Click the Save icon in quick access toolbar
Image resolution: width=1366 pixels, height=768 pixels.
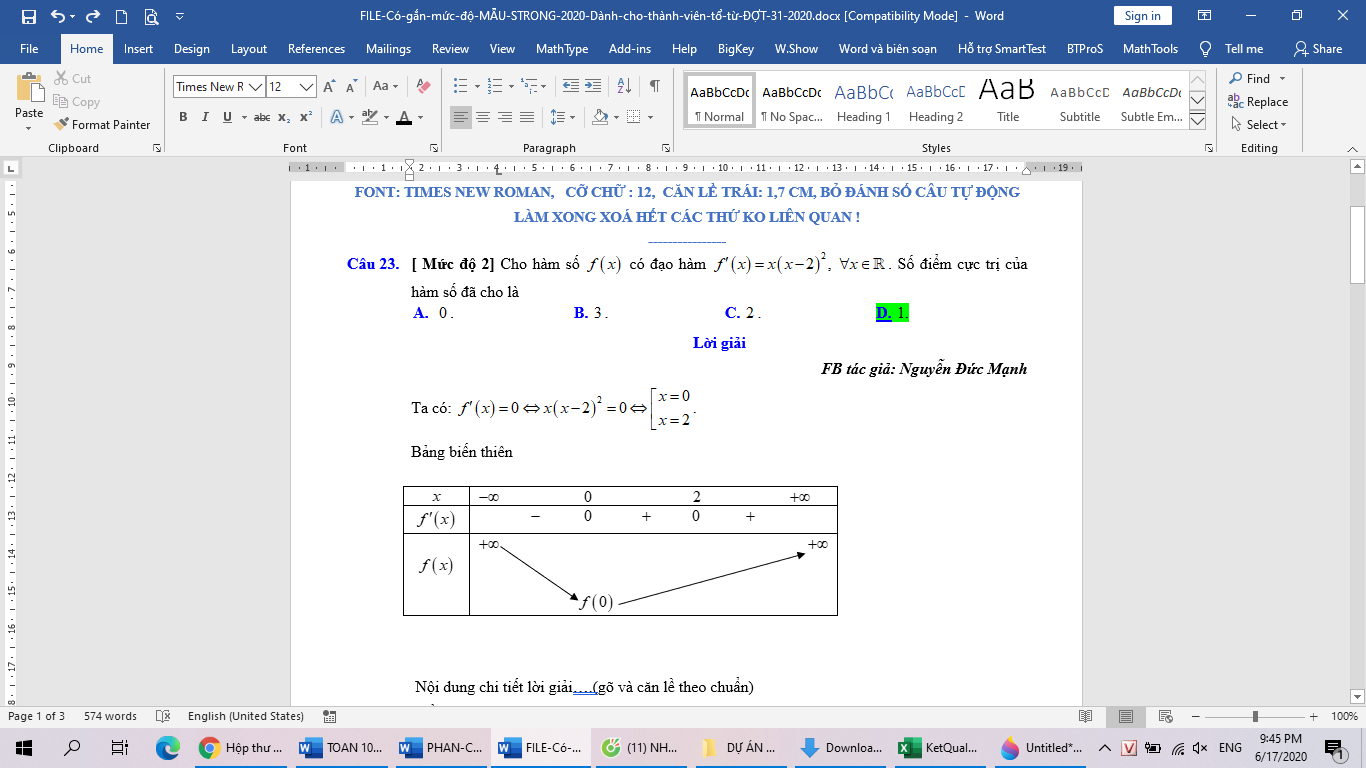(x=28, y=16)
